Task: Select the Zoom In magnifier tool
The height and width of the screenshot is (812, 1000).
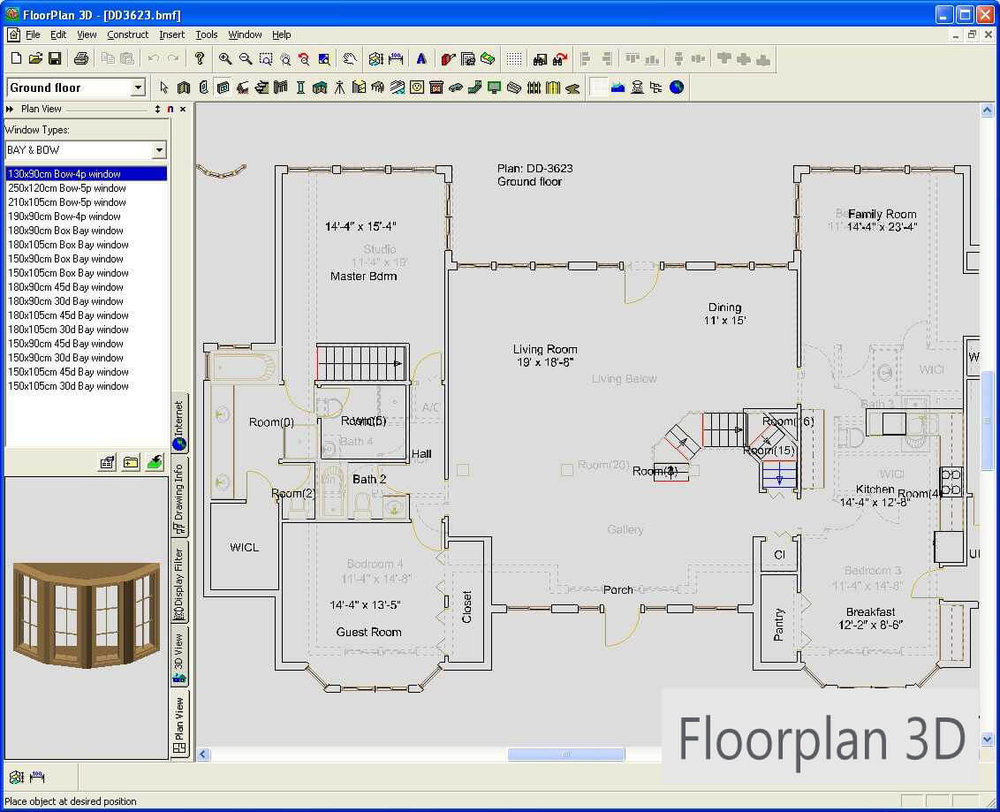Action: point(226,59)
